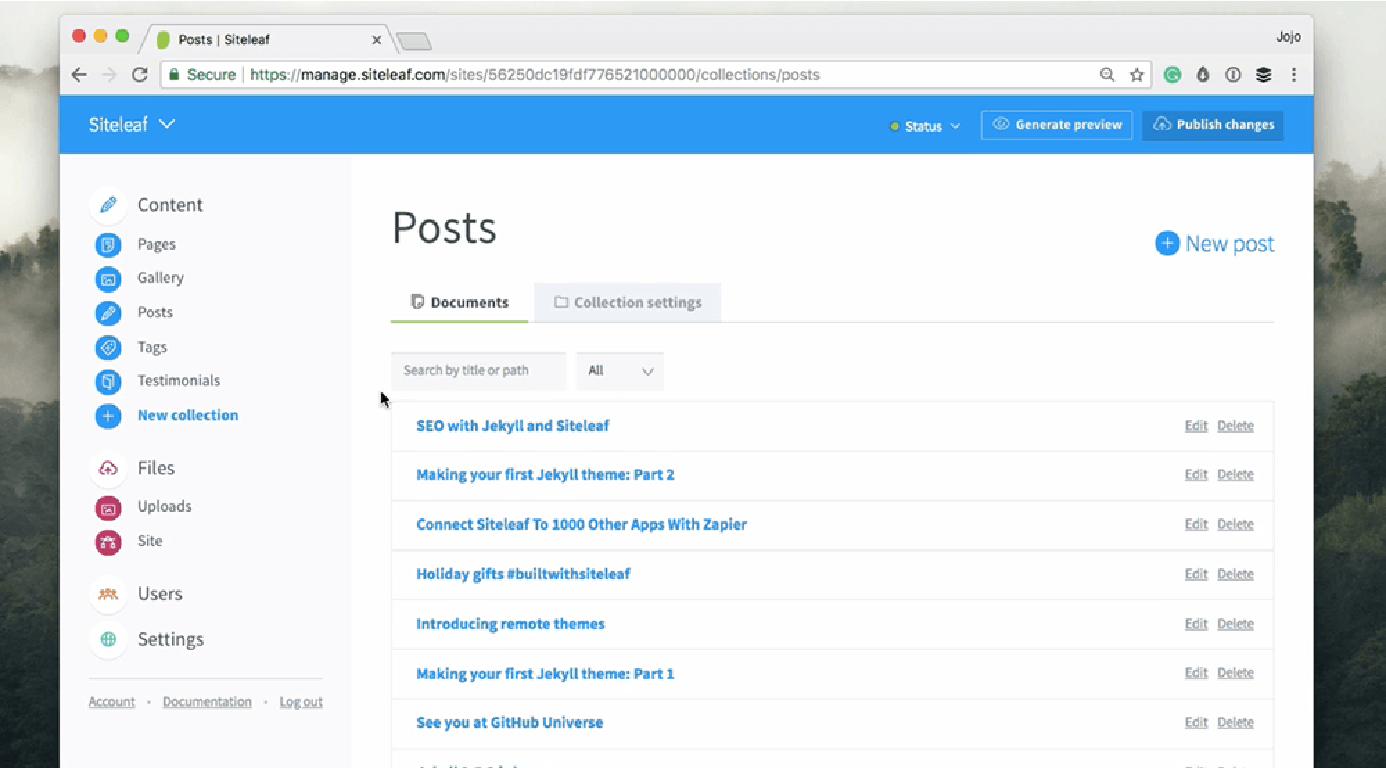Click the browser back arrow
The width and height of the screenshot is (1386, 768).
point(79,75)
